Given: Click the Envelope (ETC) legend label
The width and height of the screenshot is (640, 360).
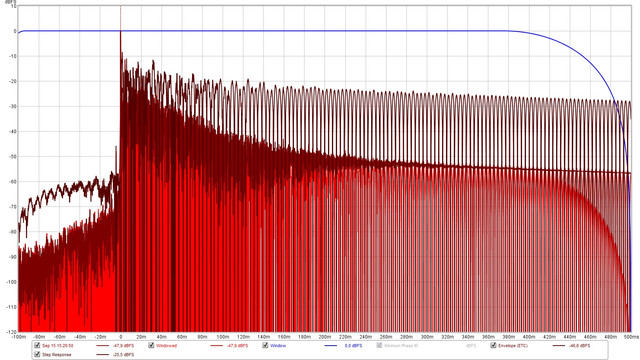Looking at the screenshot, I should [x=513, y=346].
